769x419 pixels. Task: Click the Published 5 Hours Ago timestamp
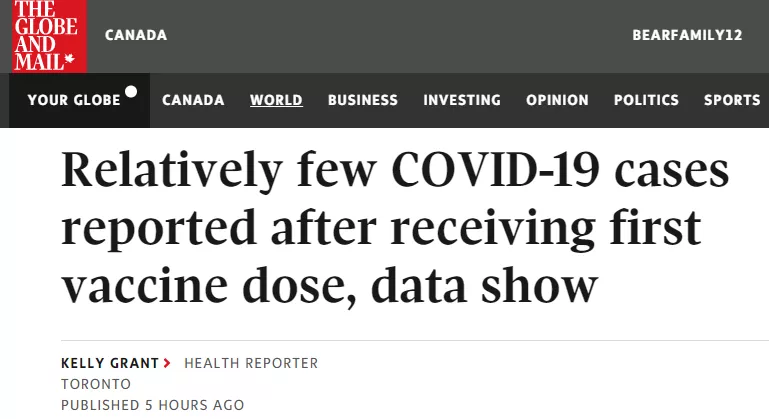pyautogui.click(x=152, y=405)
